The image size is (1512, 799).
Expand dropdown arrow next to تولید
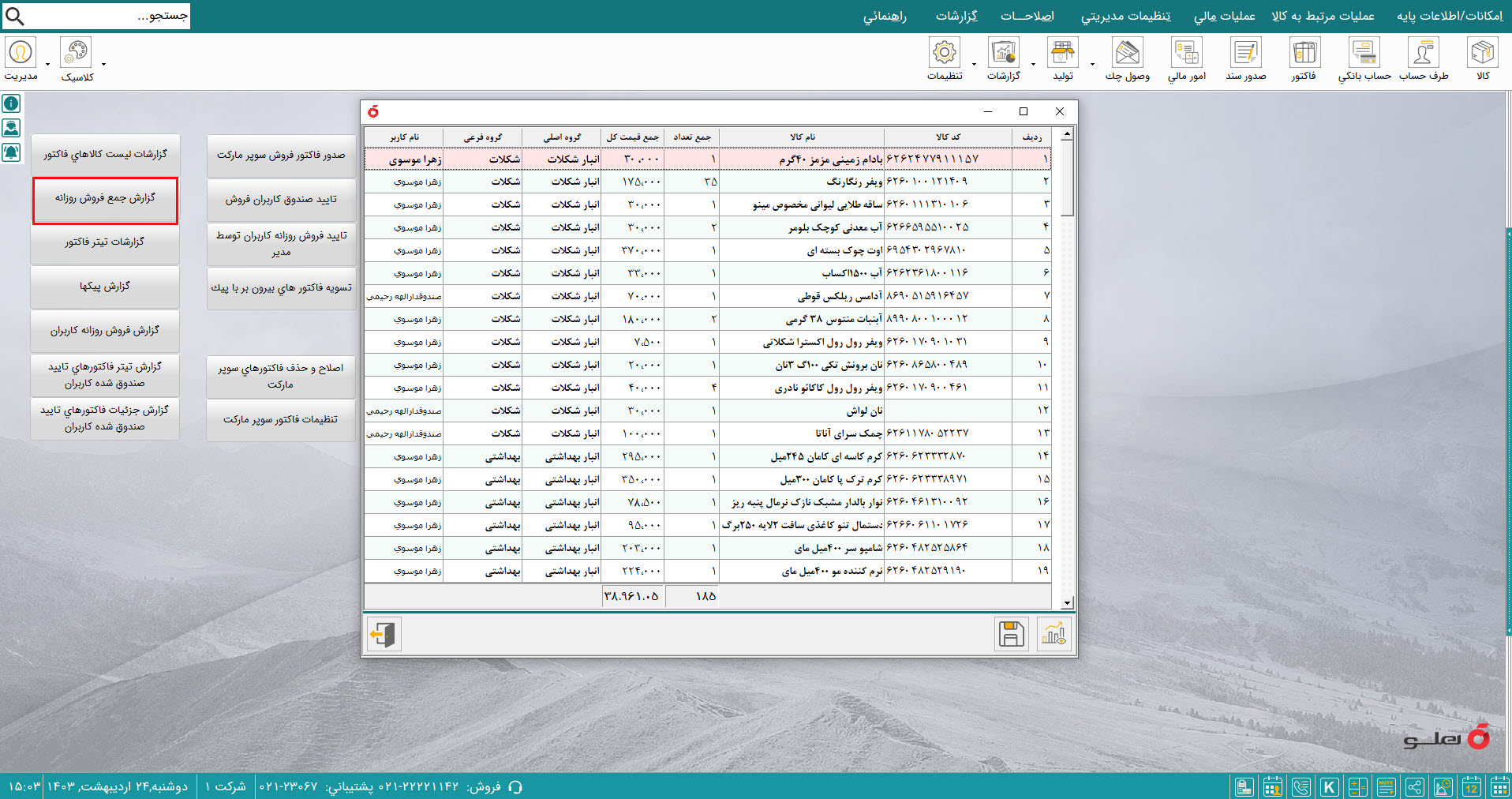pyautogui.click(x=1092, y=64)
